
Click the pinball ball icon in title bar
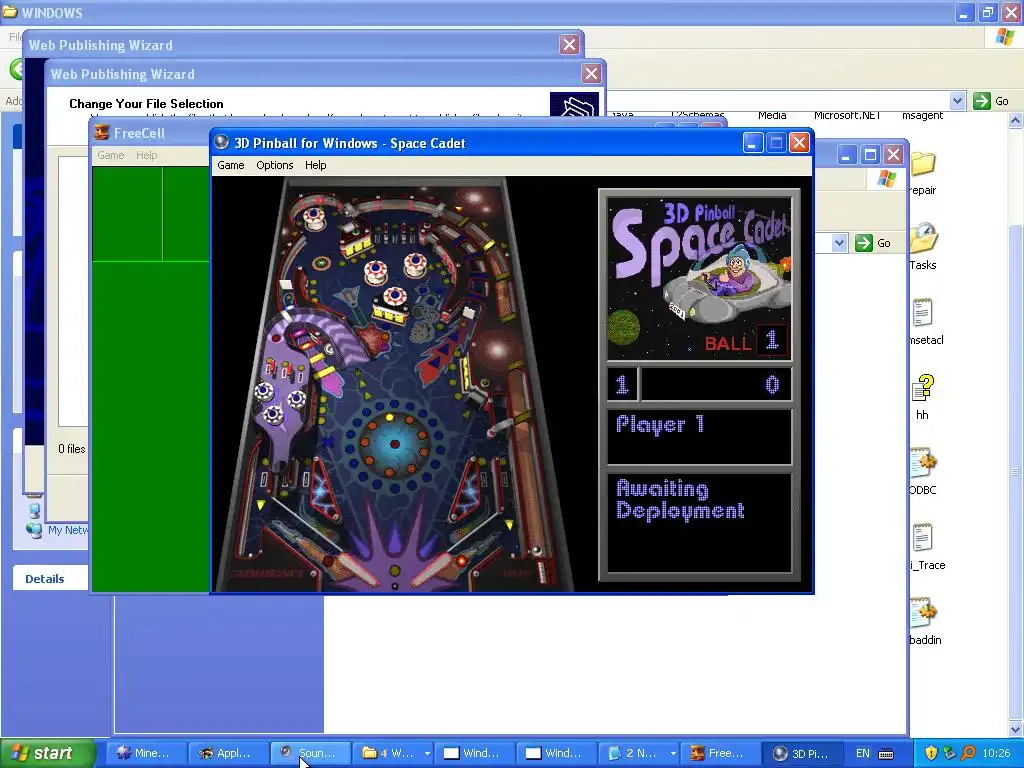222,142
